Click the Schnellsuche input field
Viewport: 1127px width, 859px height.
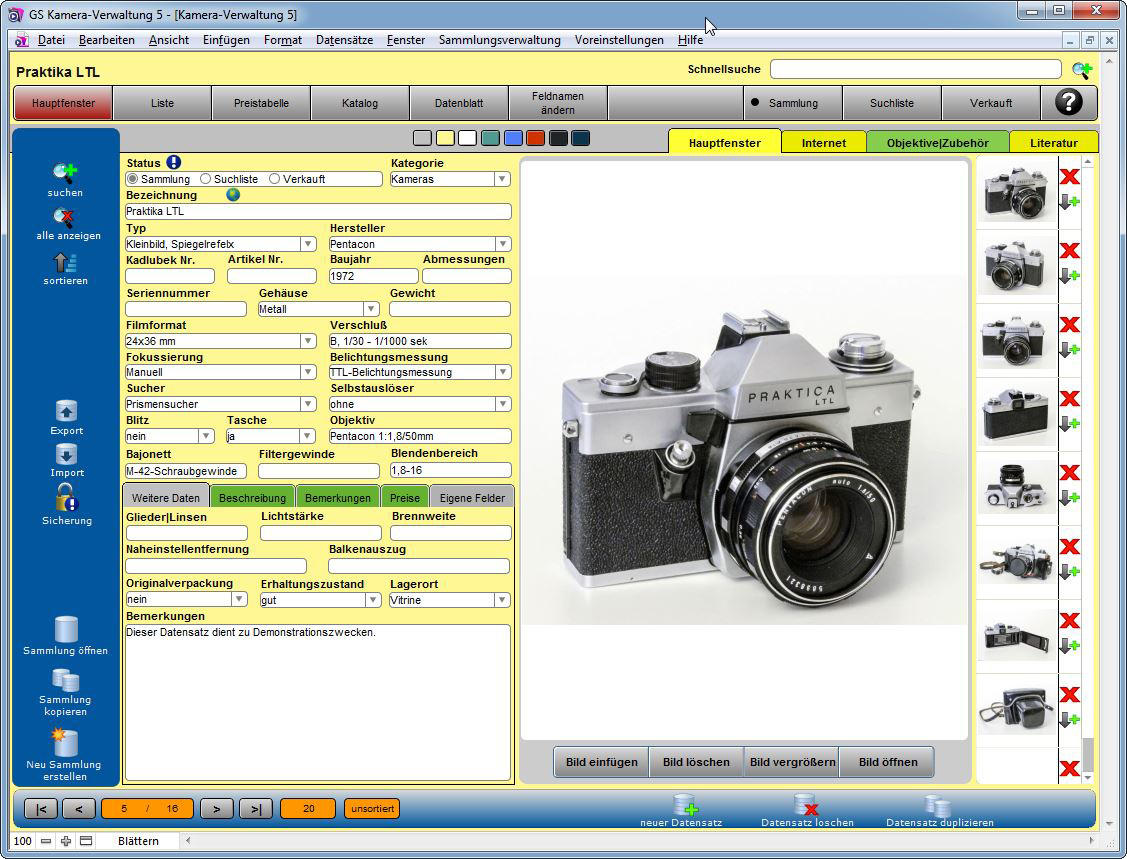pyautogui.click(x=915, y=69)
